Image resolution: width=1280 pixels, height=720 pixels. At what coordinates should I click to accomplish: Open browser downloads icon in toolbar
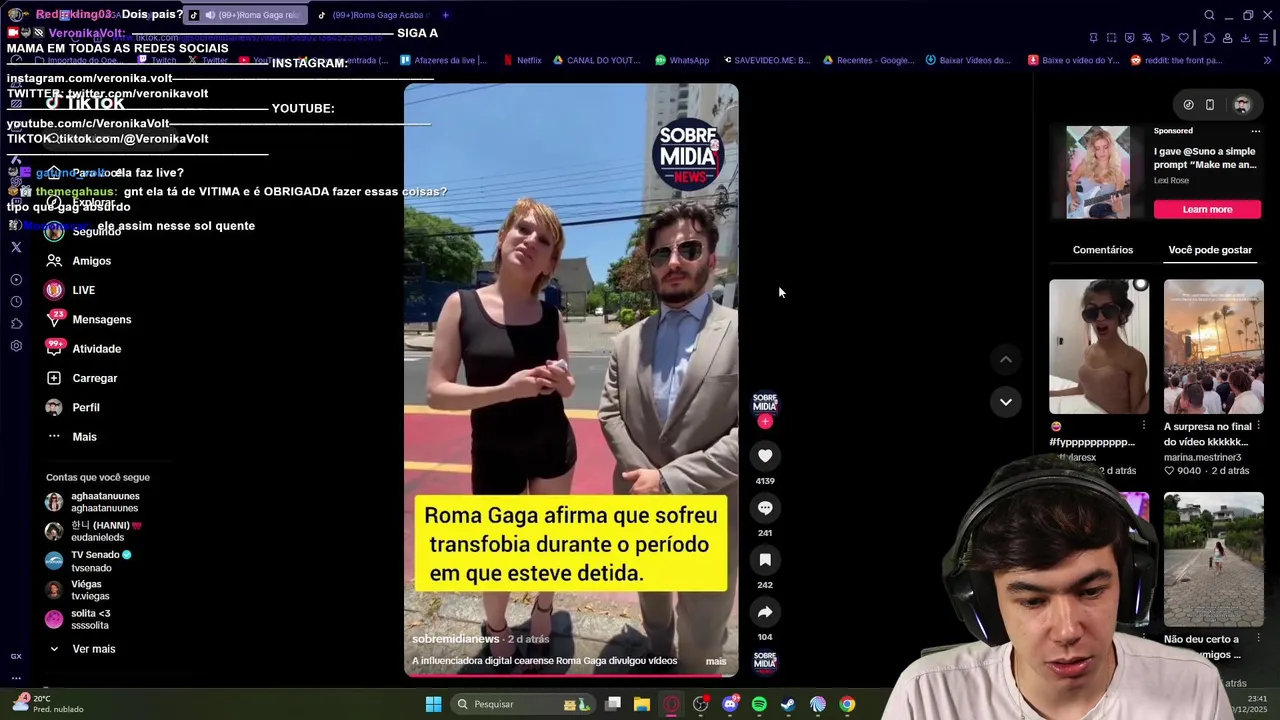pyautogui.click(x=1245, y=38)
